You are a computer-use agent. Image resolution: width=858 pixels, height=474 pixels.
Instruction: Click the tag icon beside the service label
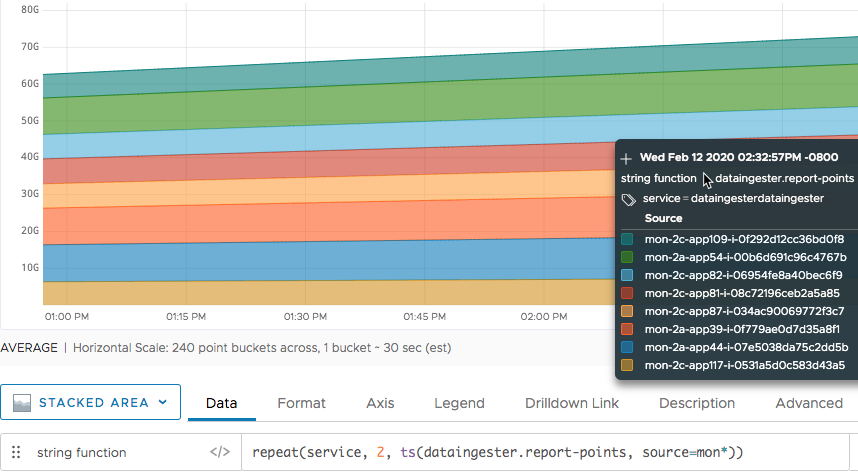pyautogui.click(x=628, y=199)
